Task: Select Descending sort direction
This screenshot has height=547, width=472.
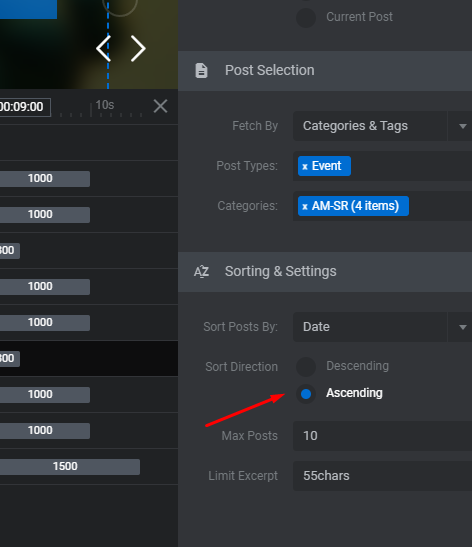Action: click(306, 367)
